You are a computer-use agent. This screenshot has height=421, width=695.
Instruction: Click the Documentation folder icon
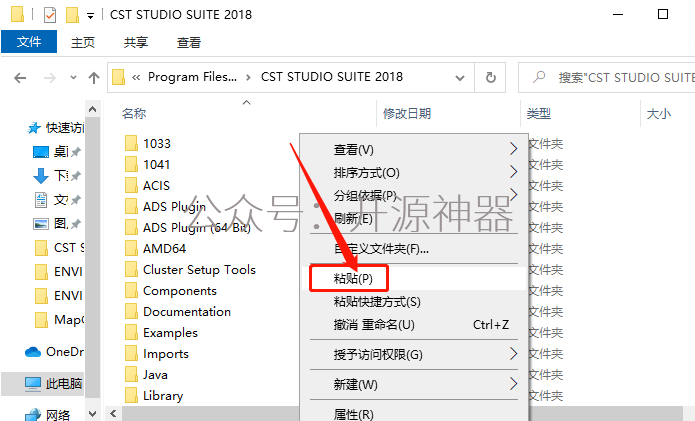click(x=131, y=312)
